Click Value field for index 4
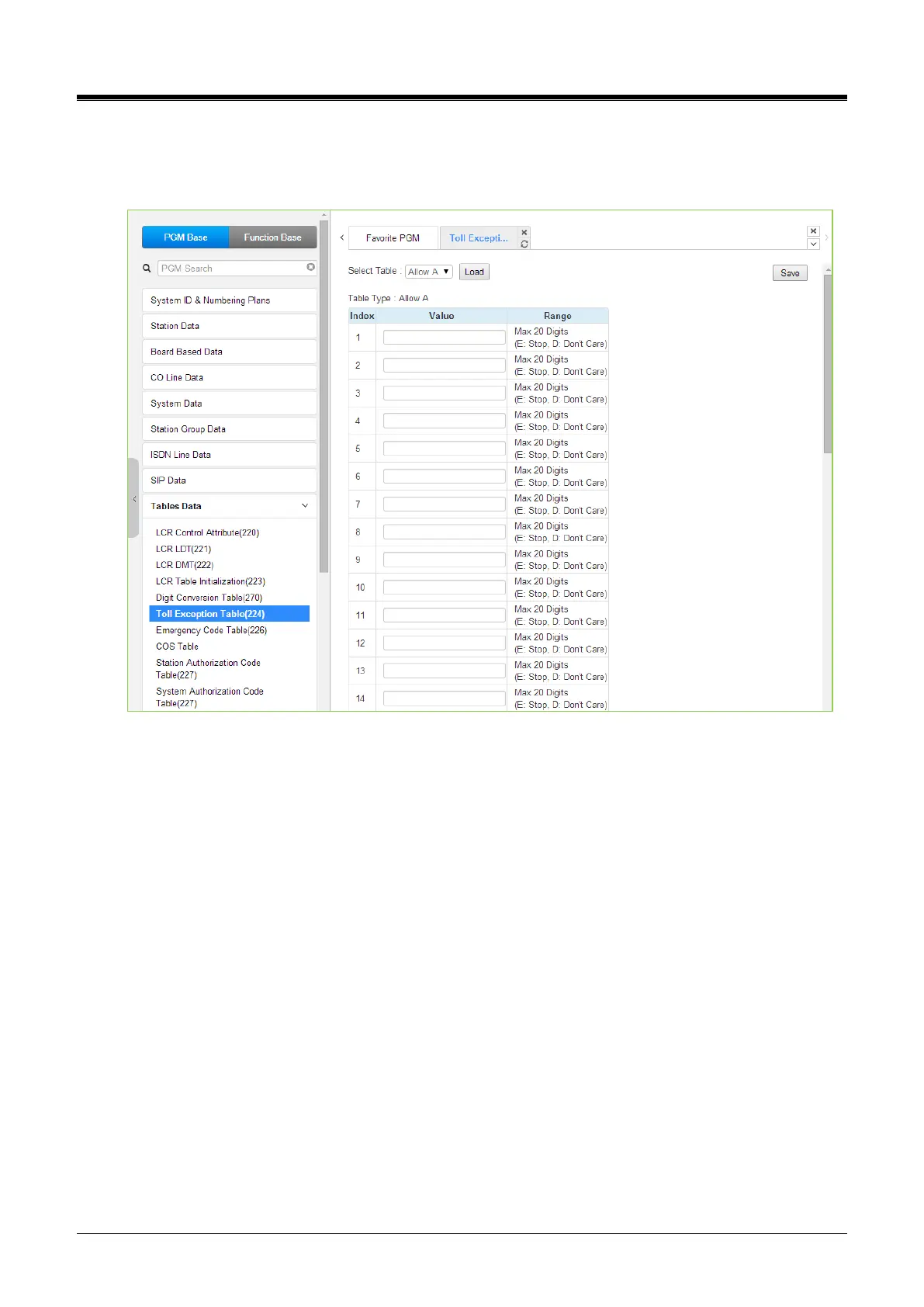 (x=445, y=421)
